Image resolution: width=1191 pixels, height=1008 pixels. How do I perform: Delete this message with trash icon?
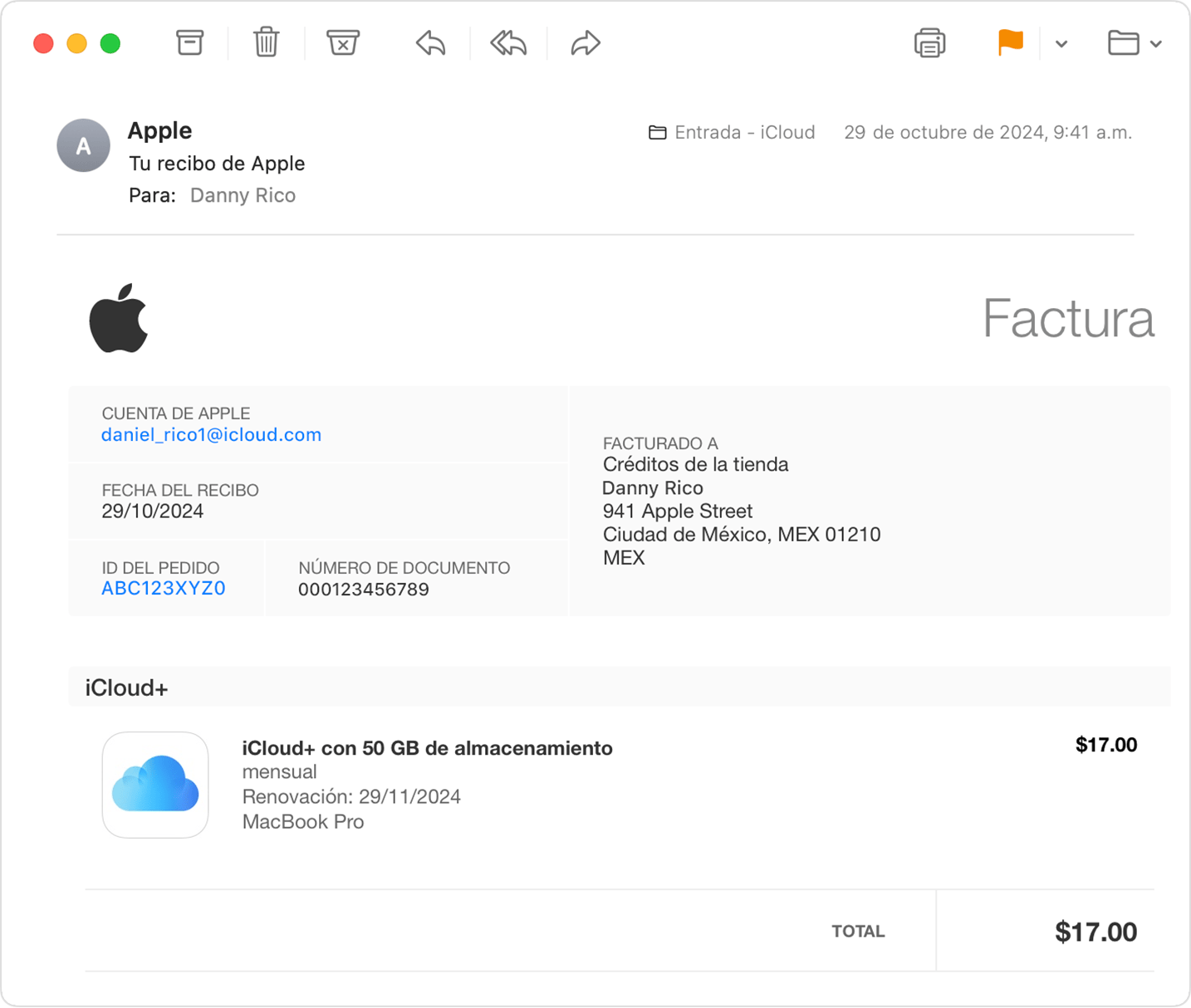(x=266, y=42)
